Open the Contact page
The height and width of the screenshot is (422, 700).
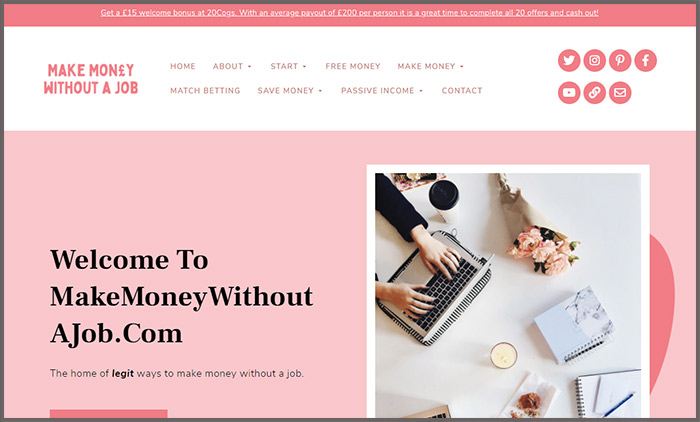pos(462,91)
